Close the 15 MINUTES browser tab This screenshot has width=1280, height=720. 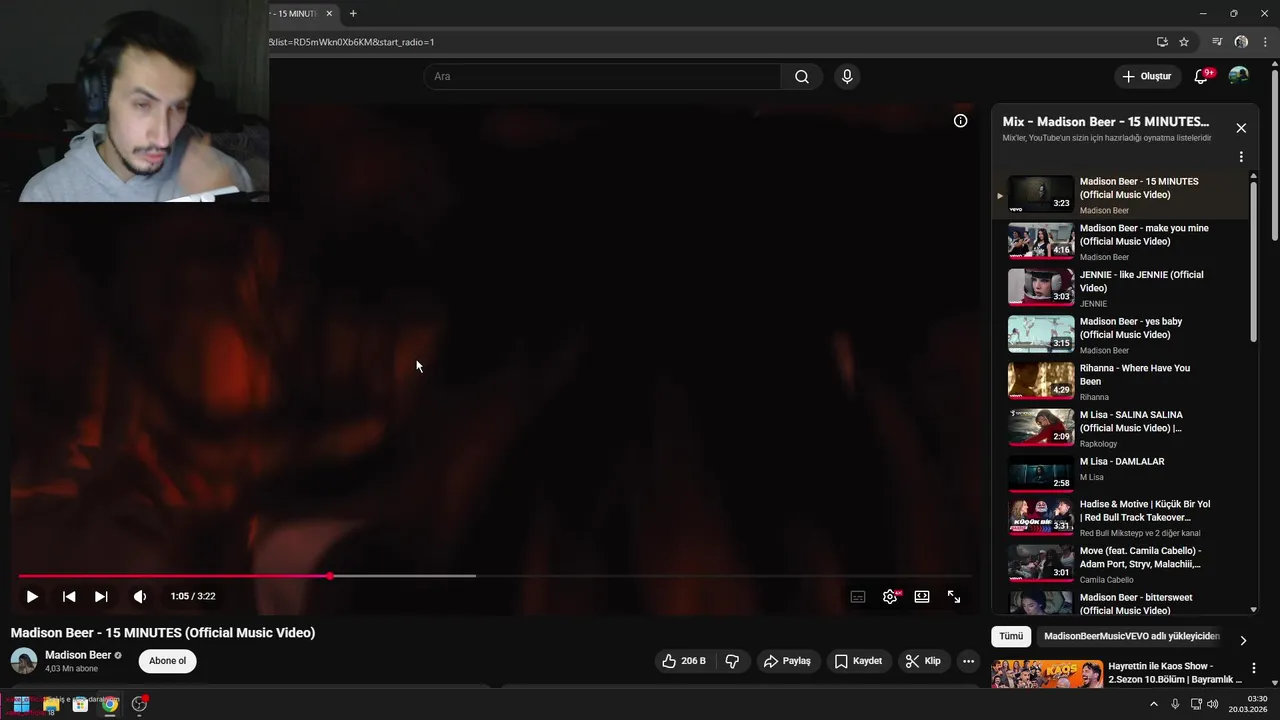(329, 14)
